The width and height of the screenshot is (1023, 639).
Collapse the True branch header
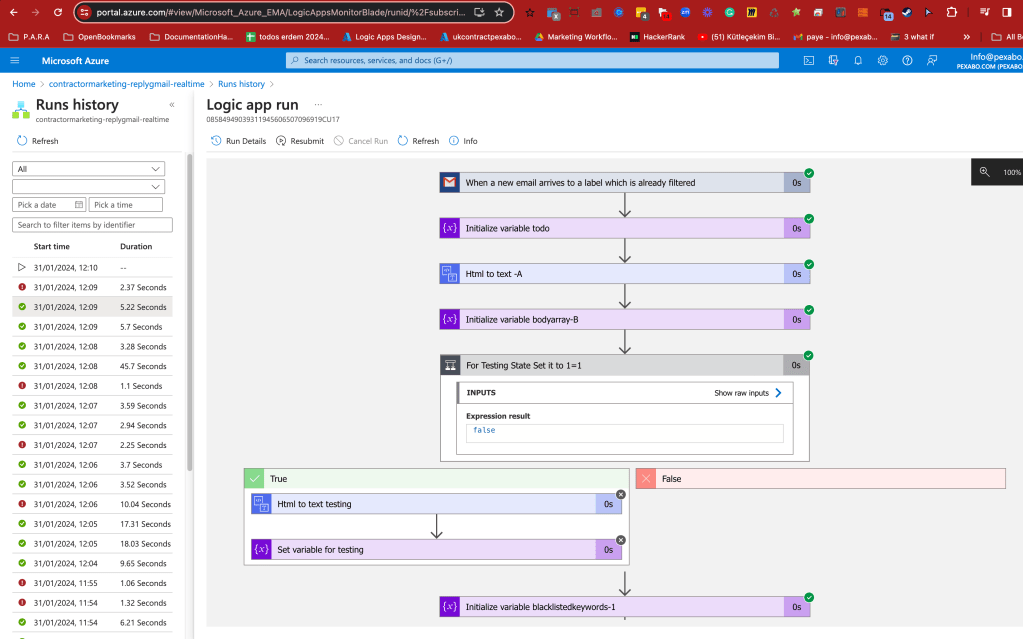[436, 478]
